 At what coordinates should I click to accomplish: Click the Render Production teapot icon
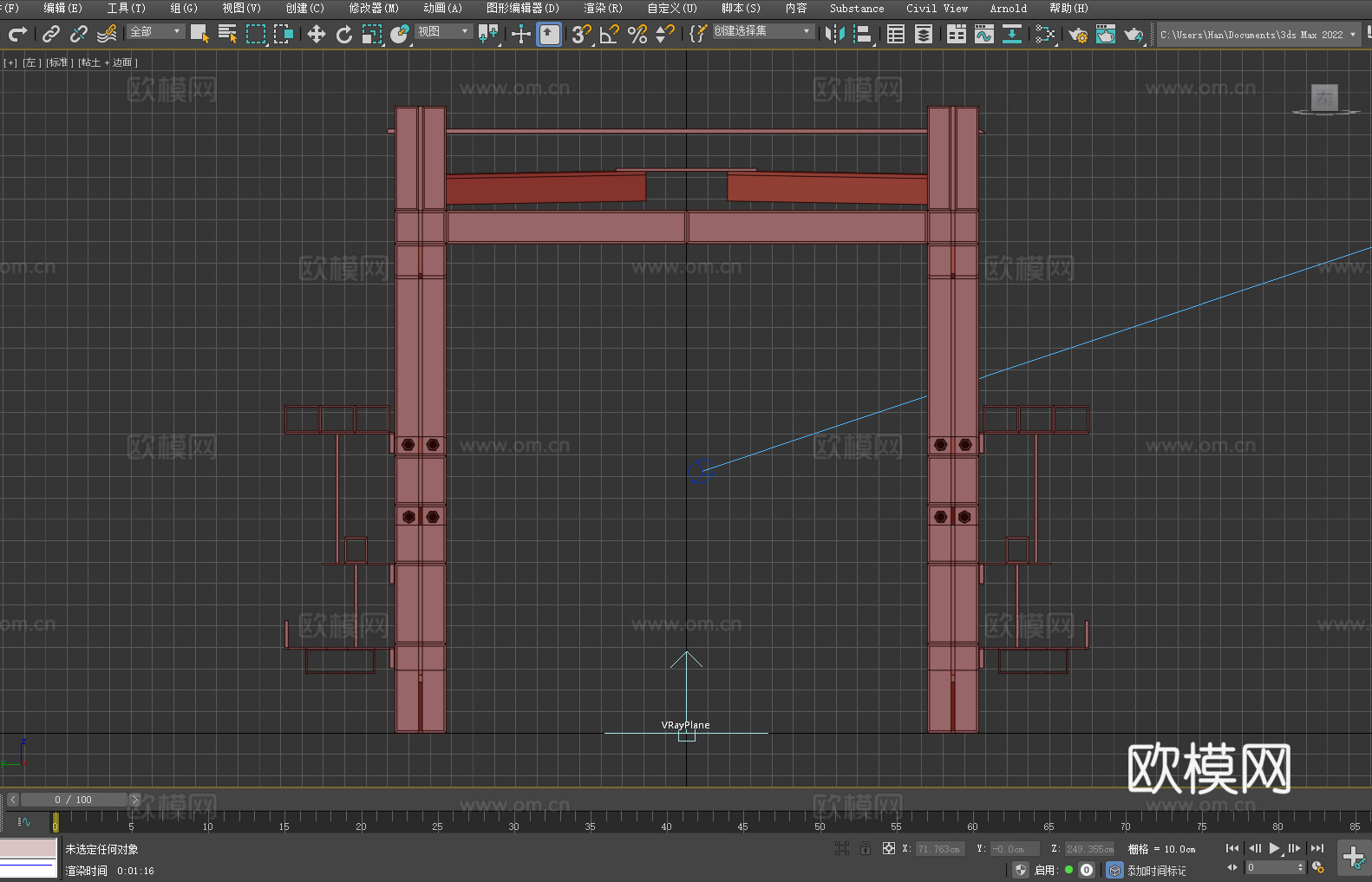coord(1134,34)
